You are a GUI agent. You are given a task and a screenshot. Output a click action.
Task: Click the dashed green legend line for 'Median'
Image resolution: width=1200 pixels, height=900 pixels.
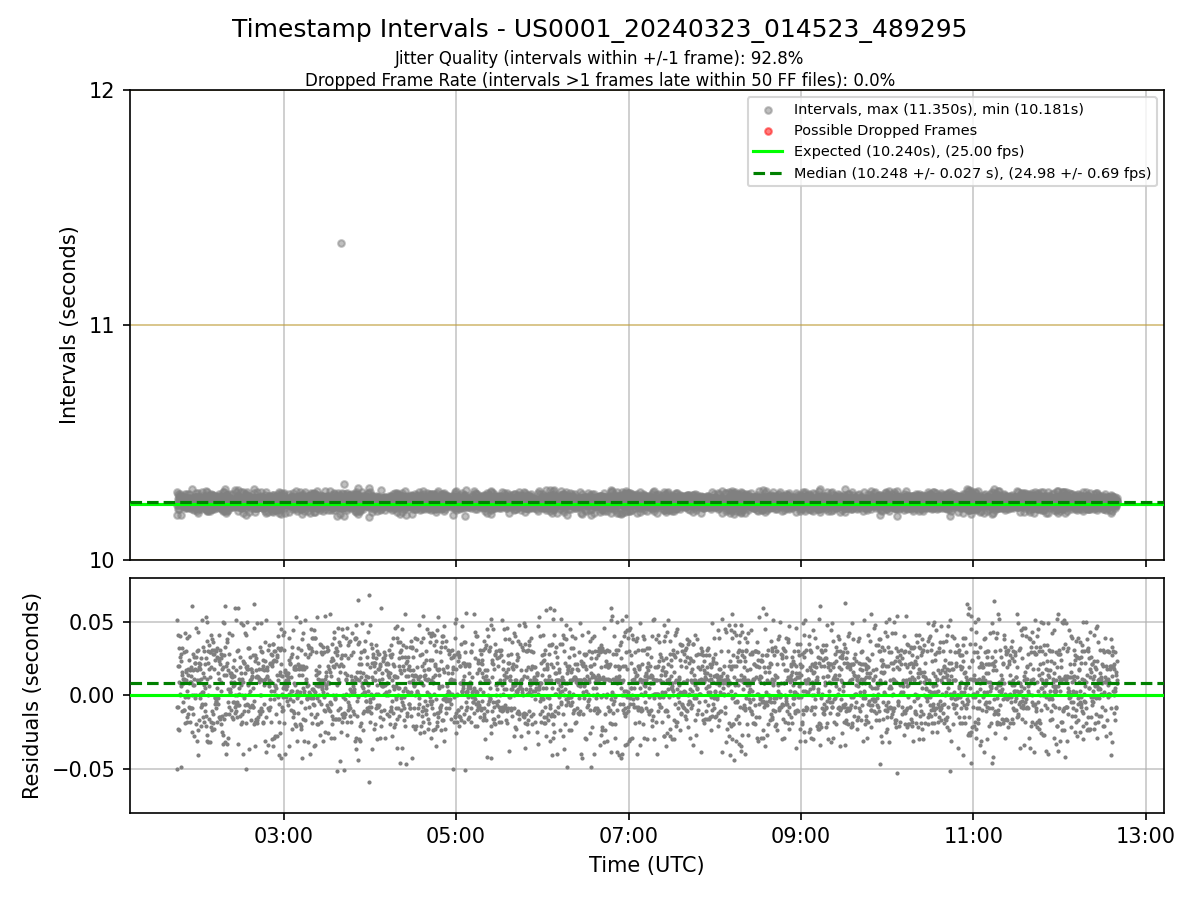pyautogui.click(x=768, y=173)
